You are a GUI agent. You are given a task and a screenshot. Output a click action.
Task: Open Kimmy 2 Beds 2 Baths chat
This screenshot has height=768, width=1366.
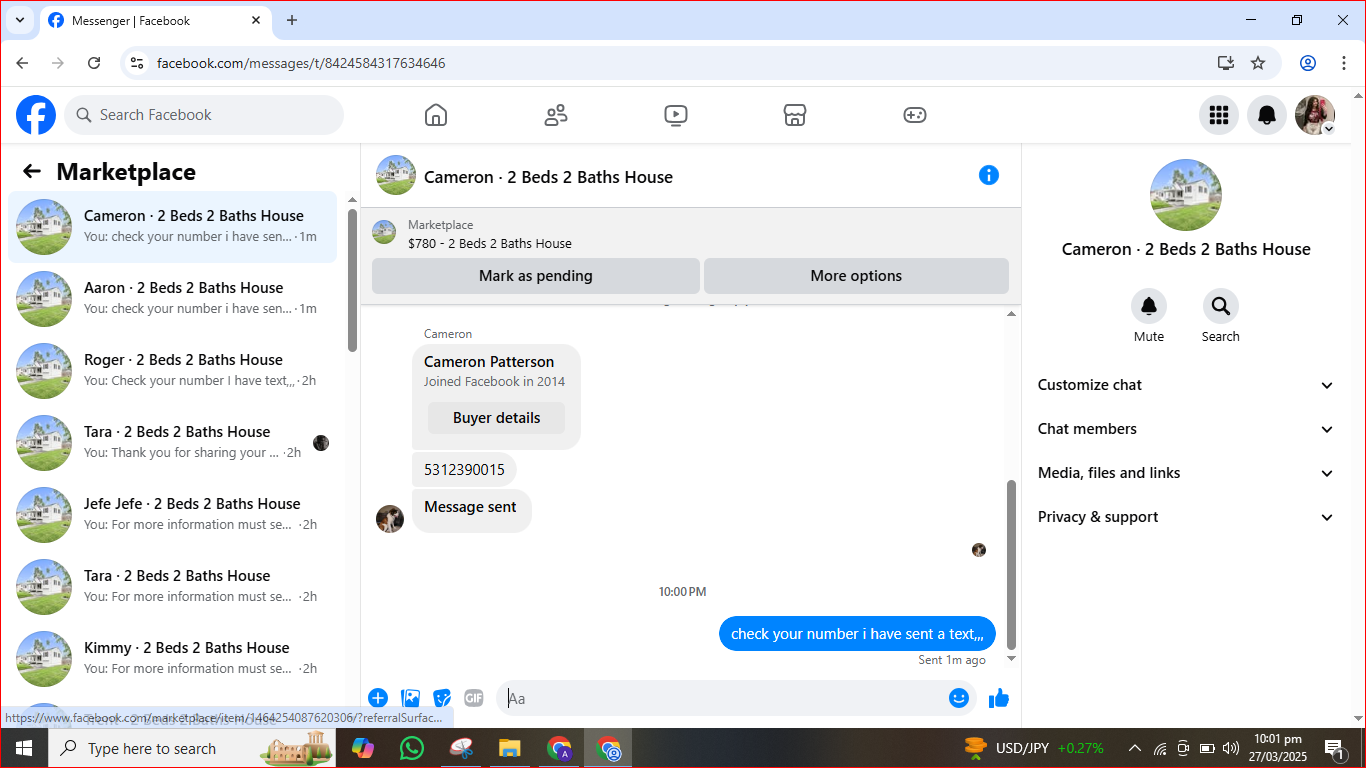pyautogui.click(x=173, y=658)
